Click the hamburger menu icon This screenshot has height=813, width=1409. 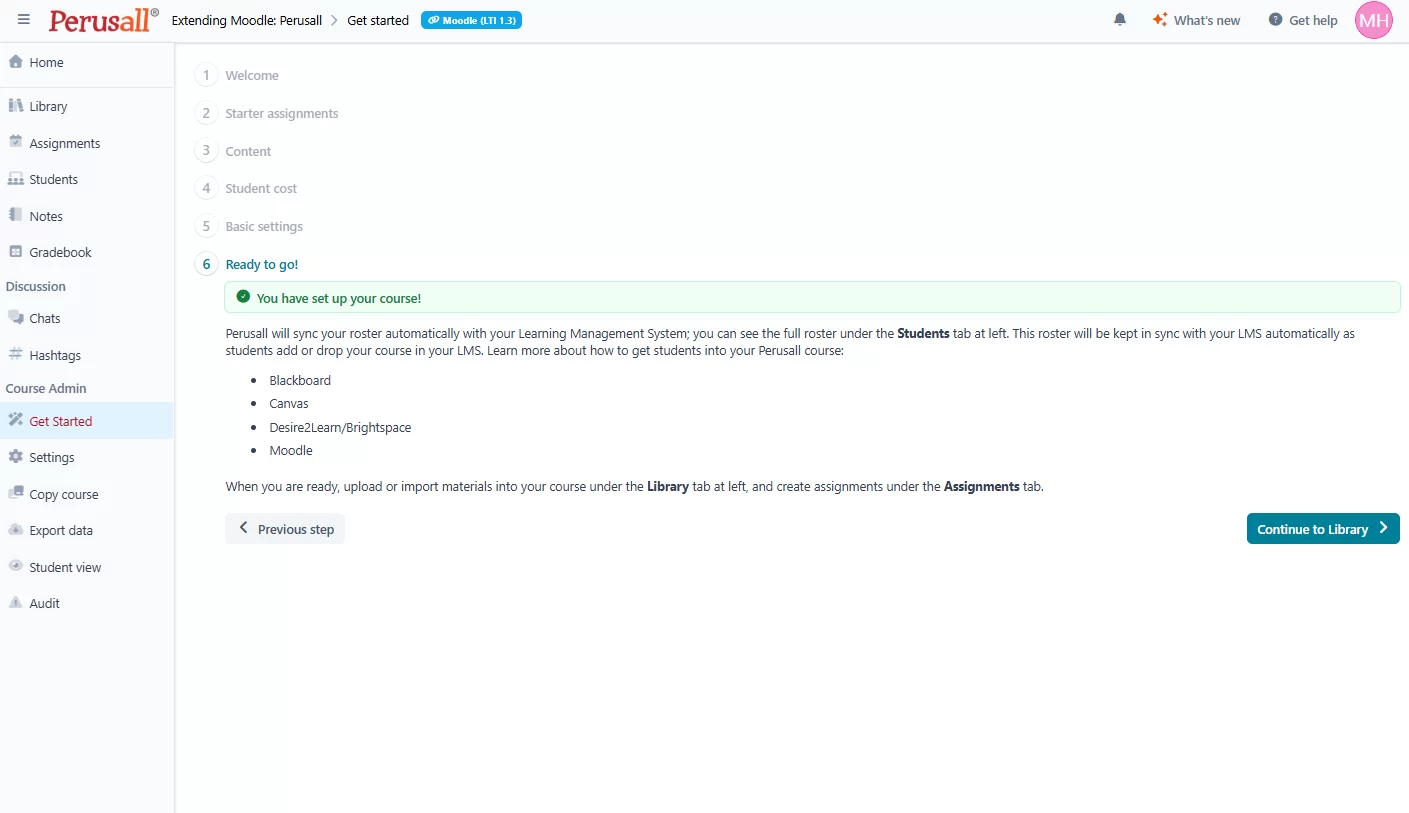24,20
